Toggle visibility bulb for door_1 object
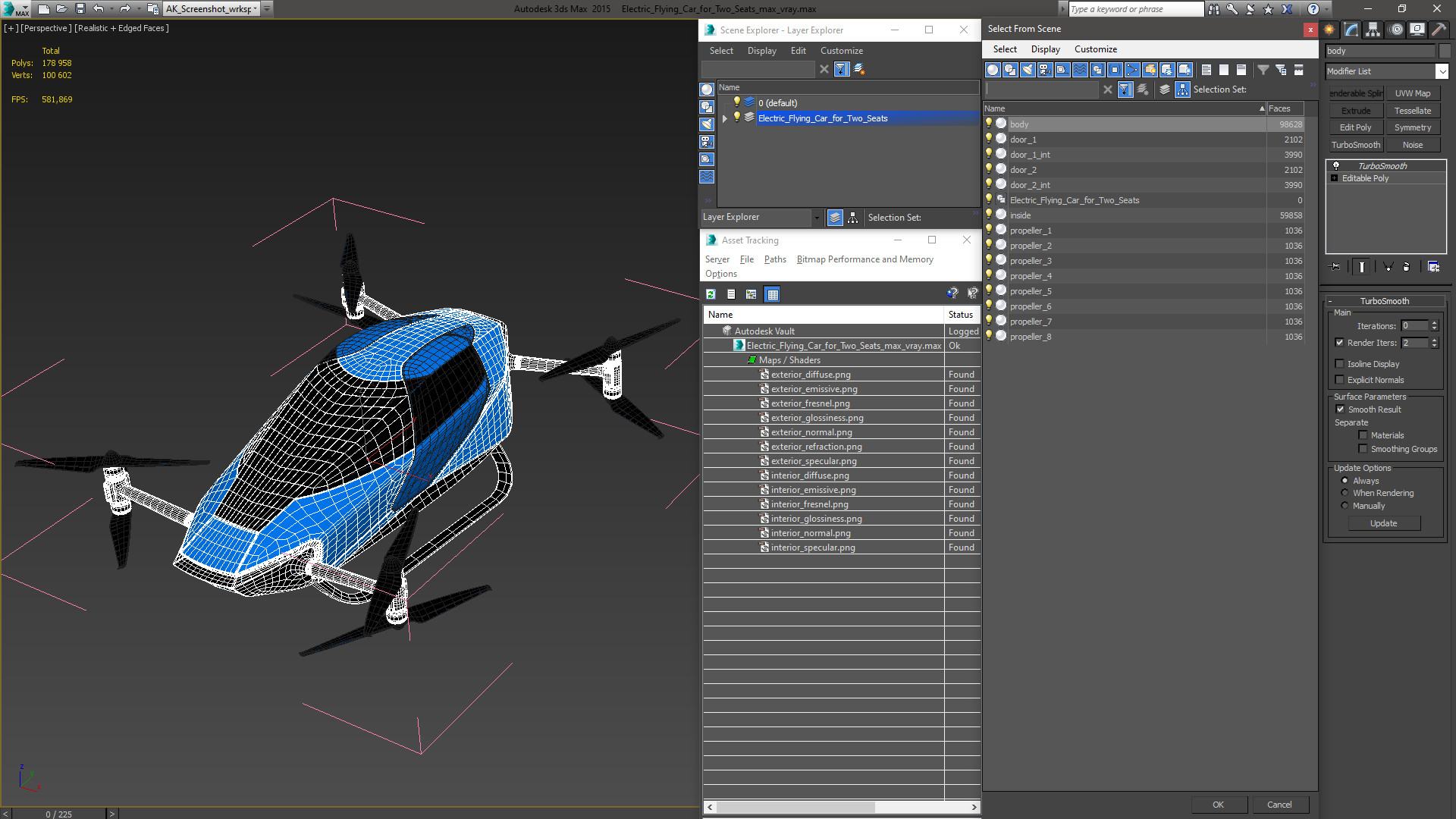This screenshot has height=819, width=1456. click(989, 139)
